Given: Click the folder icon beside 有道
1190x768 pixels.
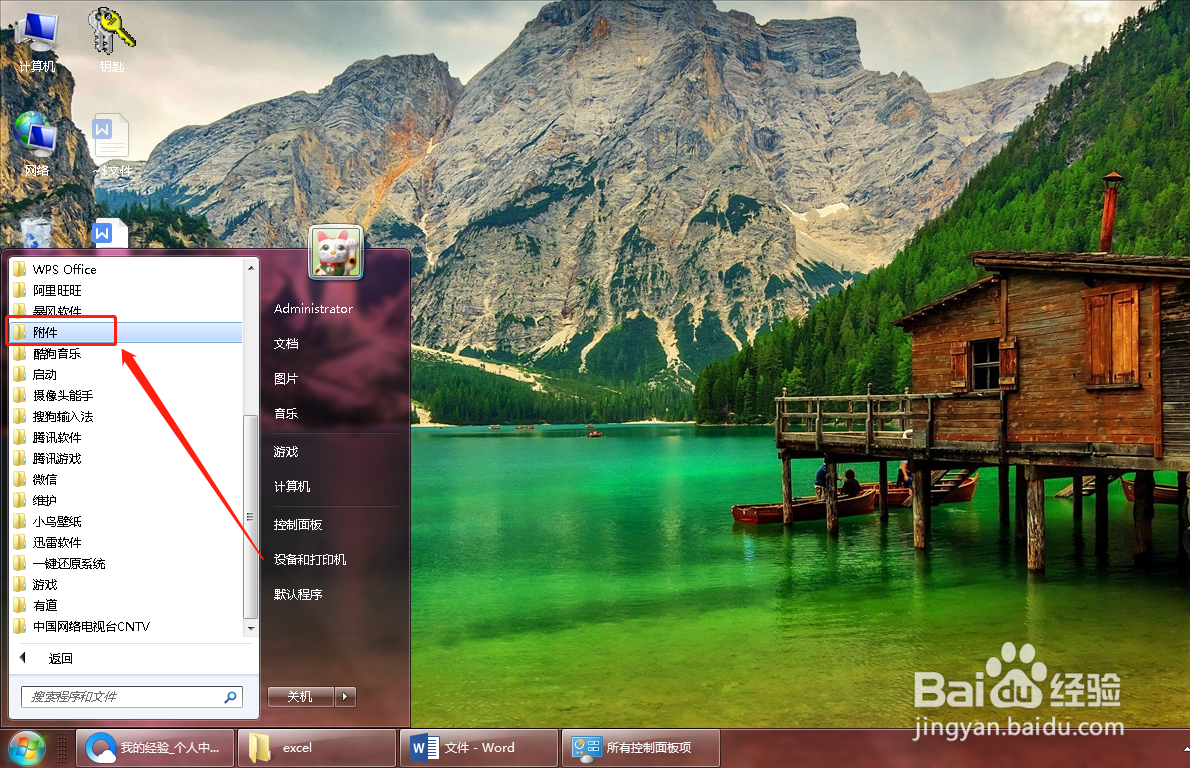Looking at the screenshot, I should (x=20, y=606).
